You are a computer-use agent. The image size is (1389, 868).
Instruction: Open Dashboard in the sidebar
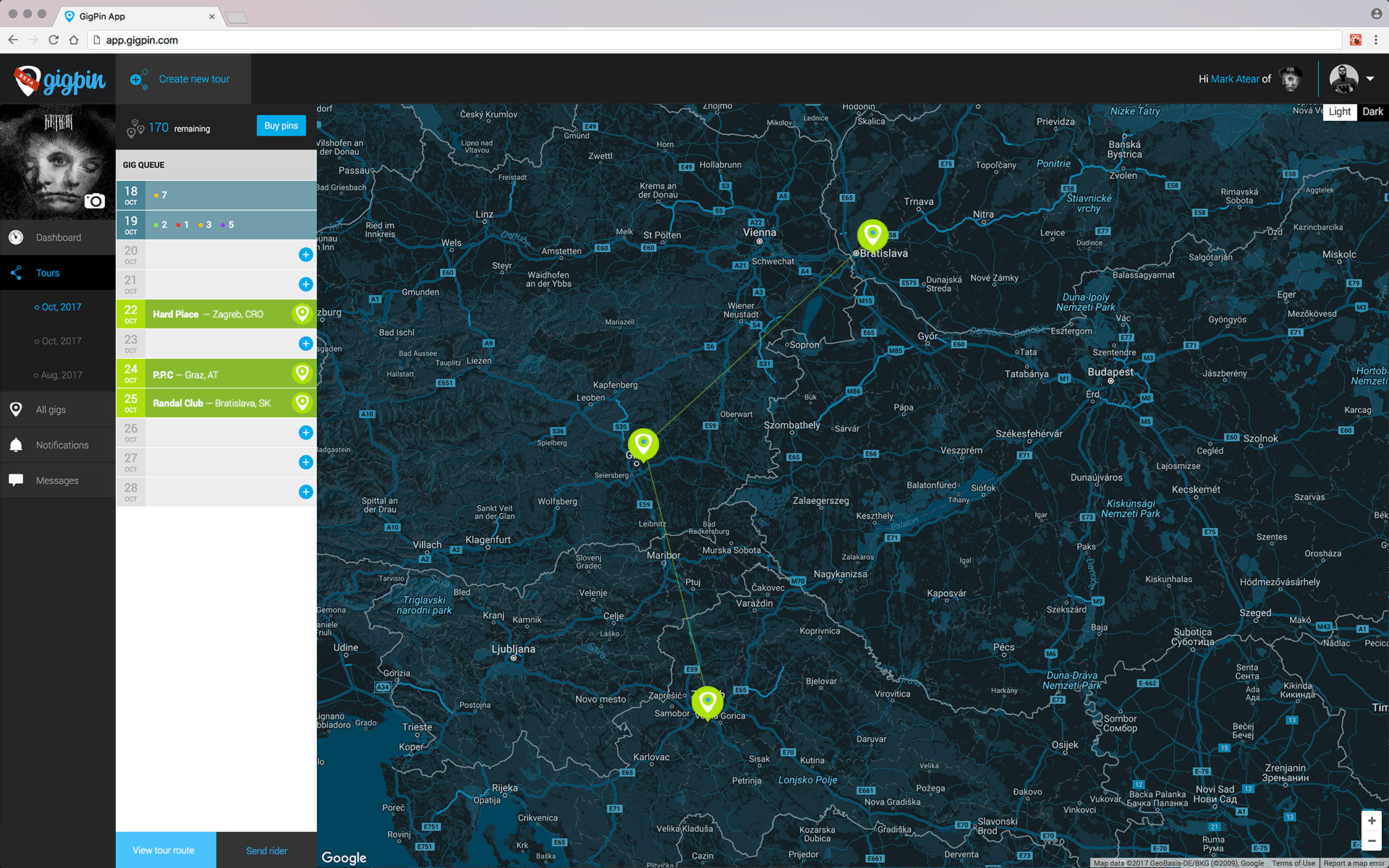(58, 237)
